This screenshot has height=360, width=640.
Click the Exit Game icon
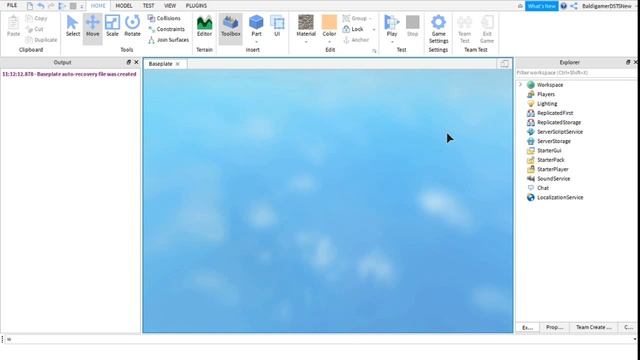point(487,29)
